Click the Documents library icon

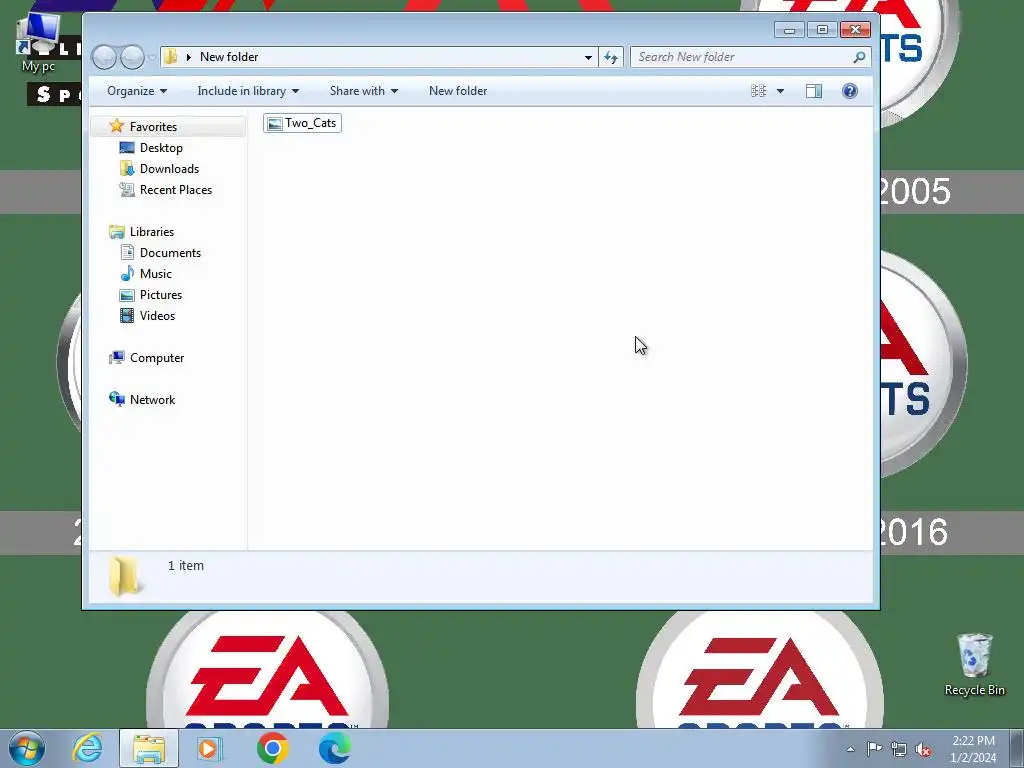(x=127, y=253)
